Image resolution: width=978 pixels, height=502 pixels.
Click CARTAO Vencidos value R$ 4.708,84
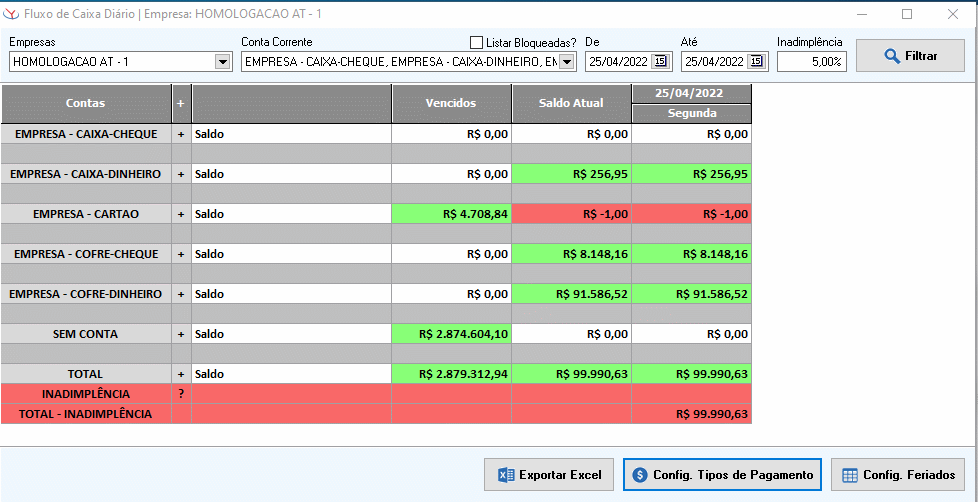click(452, 214)
